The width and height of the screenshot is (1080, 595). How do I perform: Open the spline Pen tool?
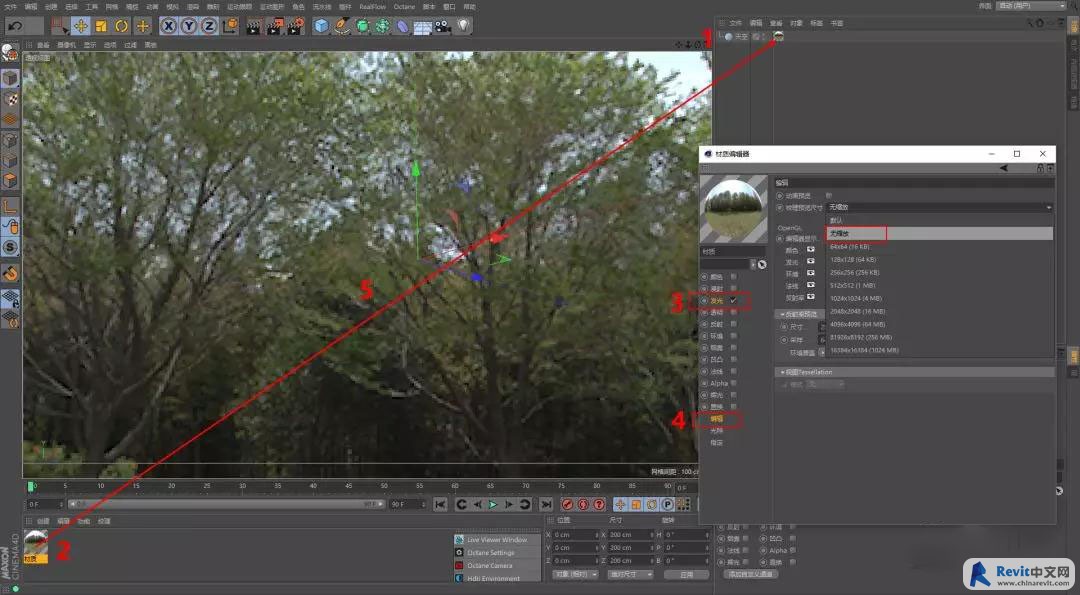point(342,26)
